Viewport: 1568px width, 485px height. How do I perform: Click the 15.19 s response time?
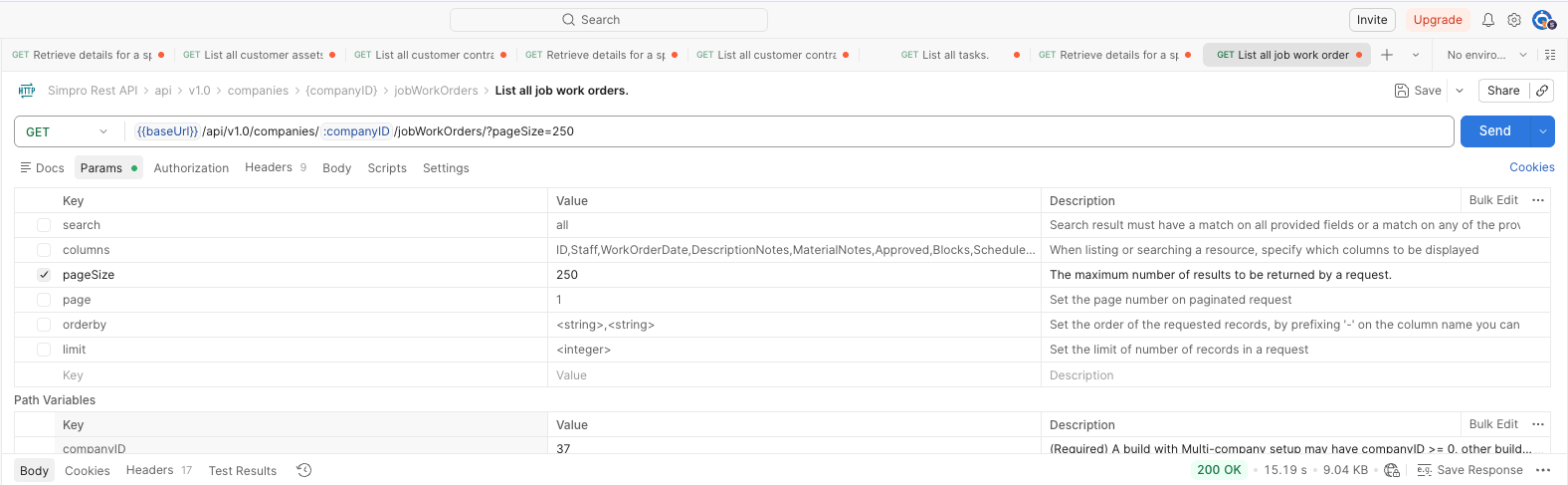[x=1285, y=470]
